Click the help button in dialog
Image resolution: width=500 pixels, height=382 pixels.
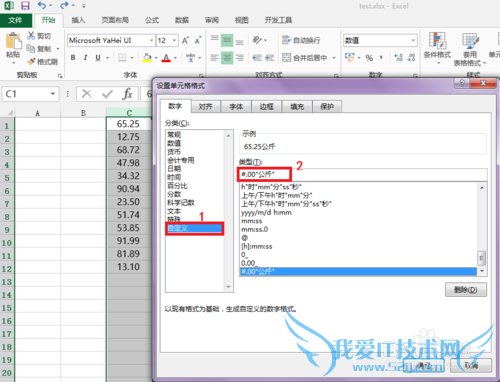coord(462,83)
